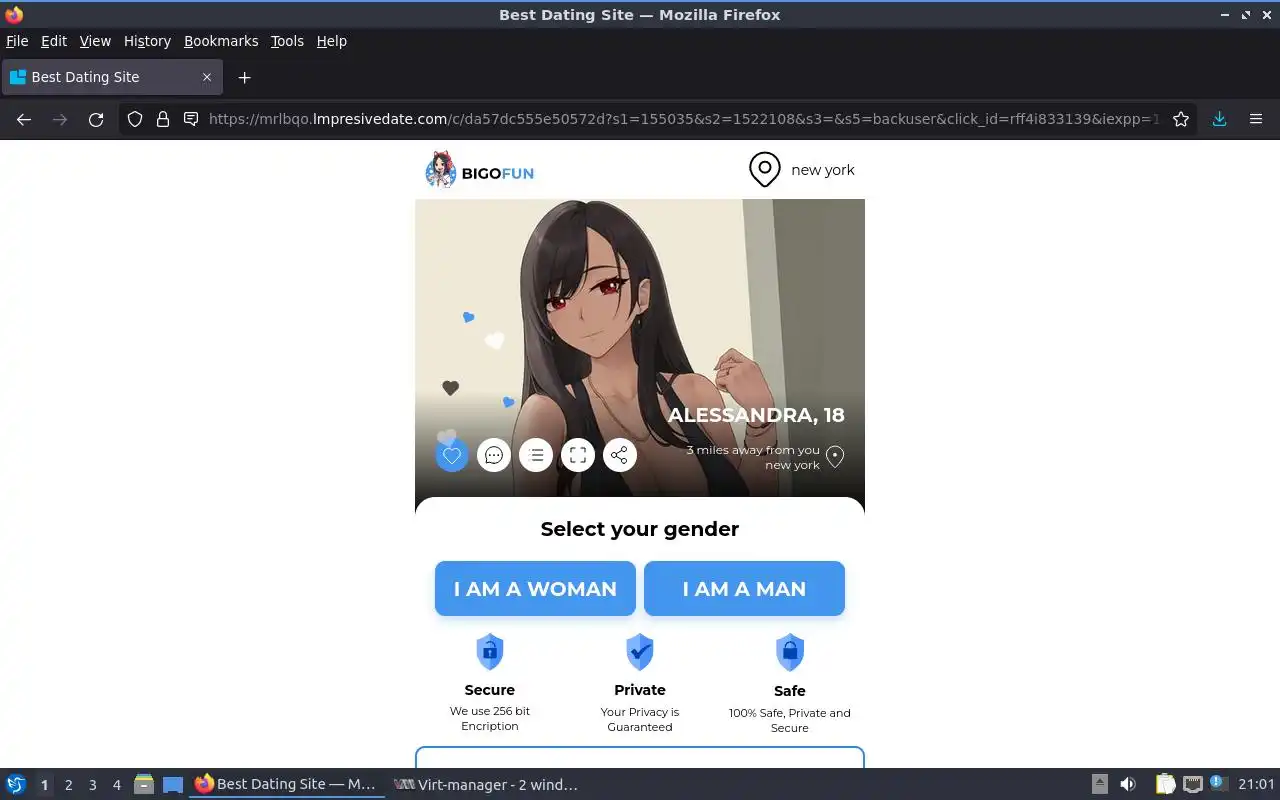1280x800 pixels.
Task: Open the Tools menu
Action: point(287,41)
